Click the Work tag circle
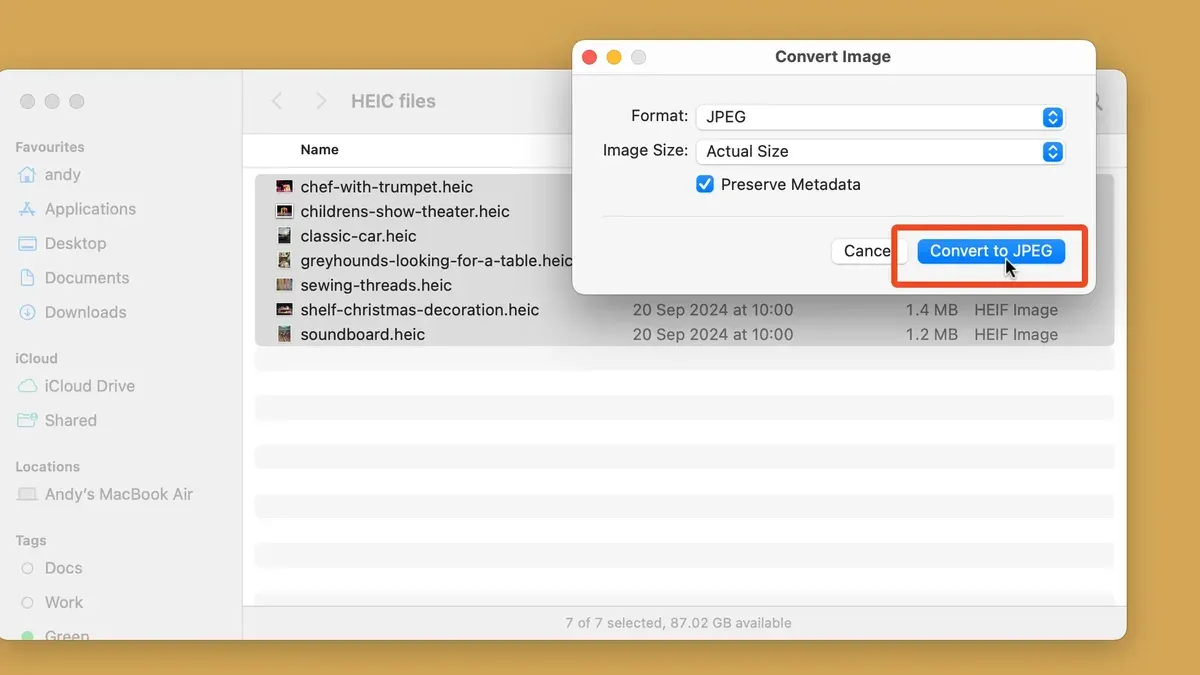This screenshot has width=1200, height=675. pyautogui.click(x=27, y=602)
